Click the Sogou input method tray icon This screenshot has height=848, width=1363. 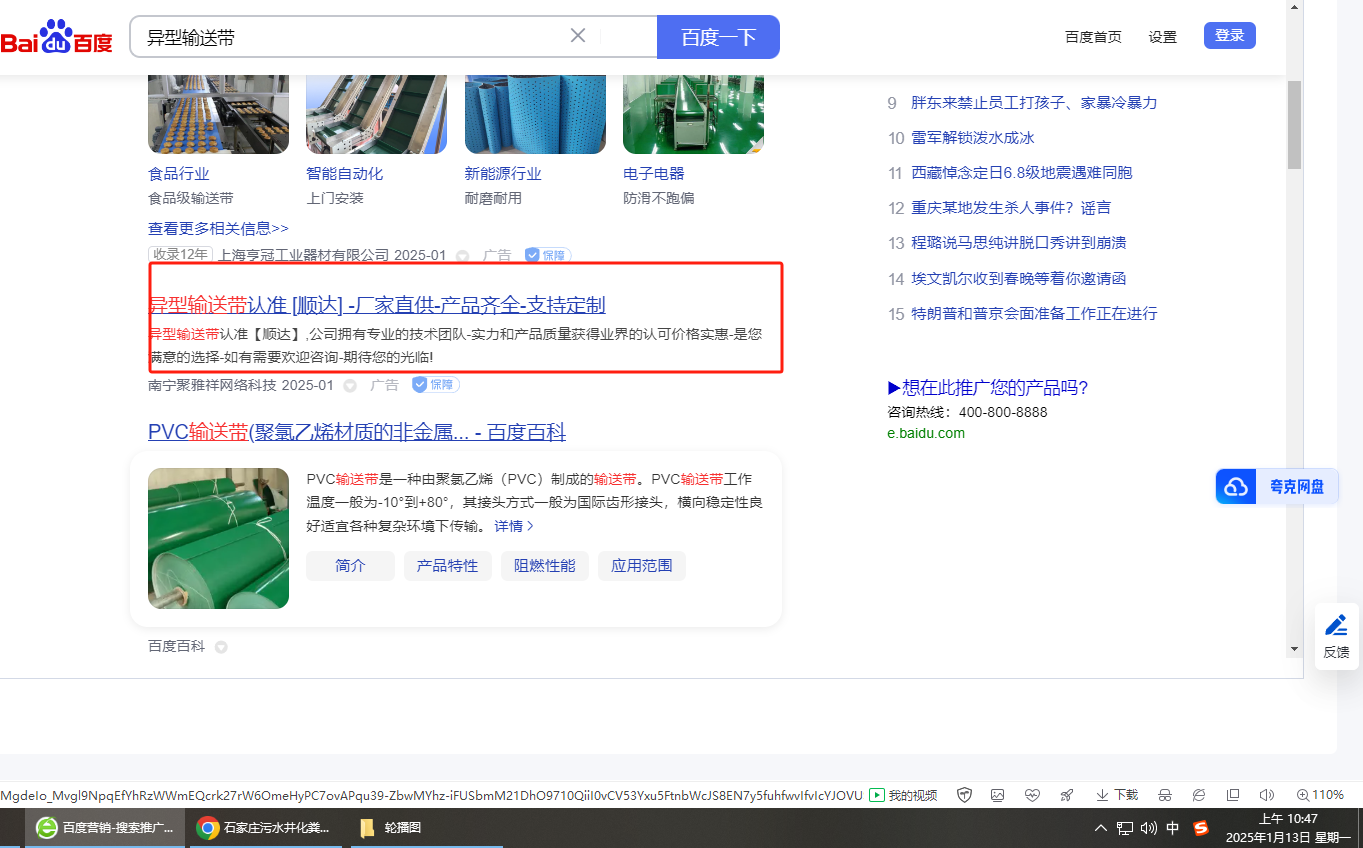[x=1201, y=828]
